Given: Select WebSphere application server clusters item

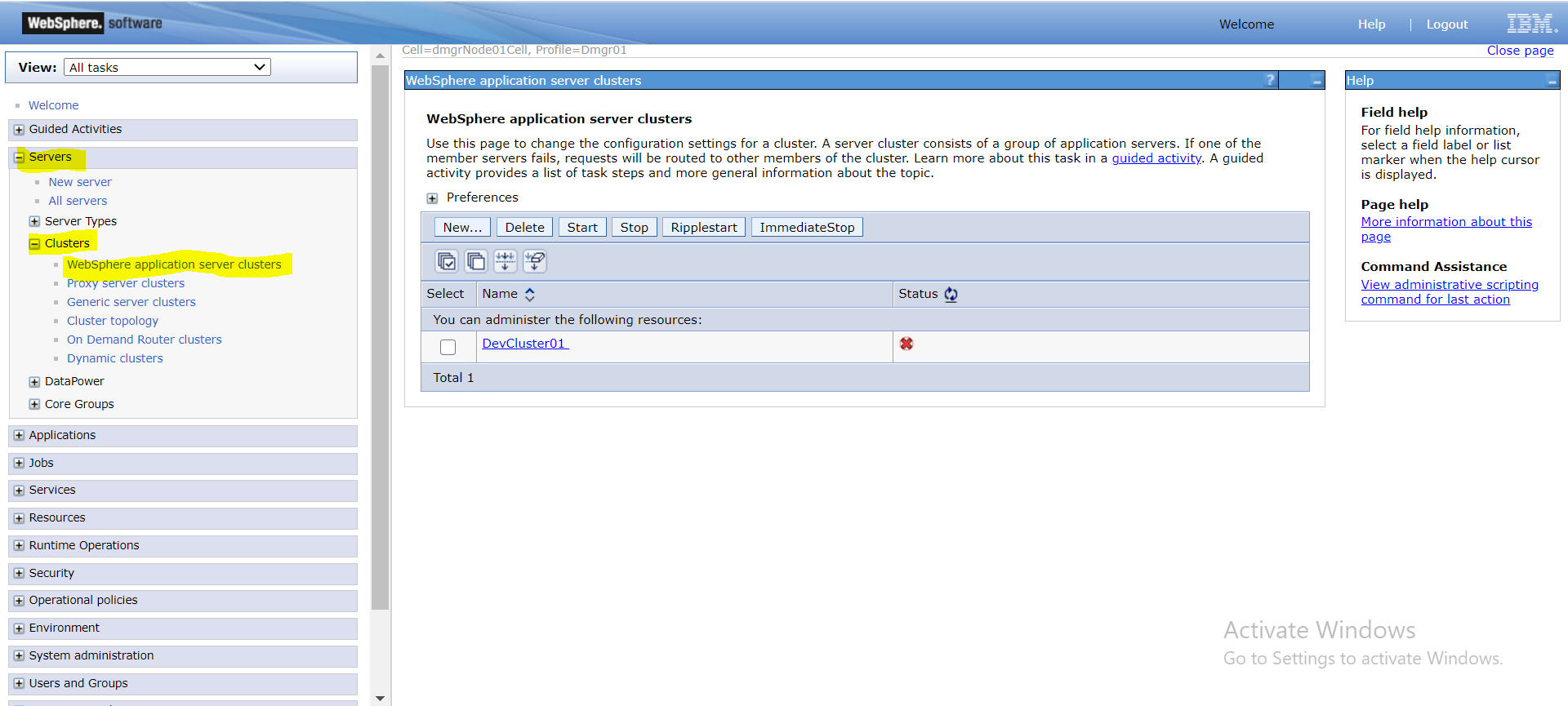Looking at the screenshot, I should [174, 264].
